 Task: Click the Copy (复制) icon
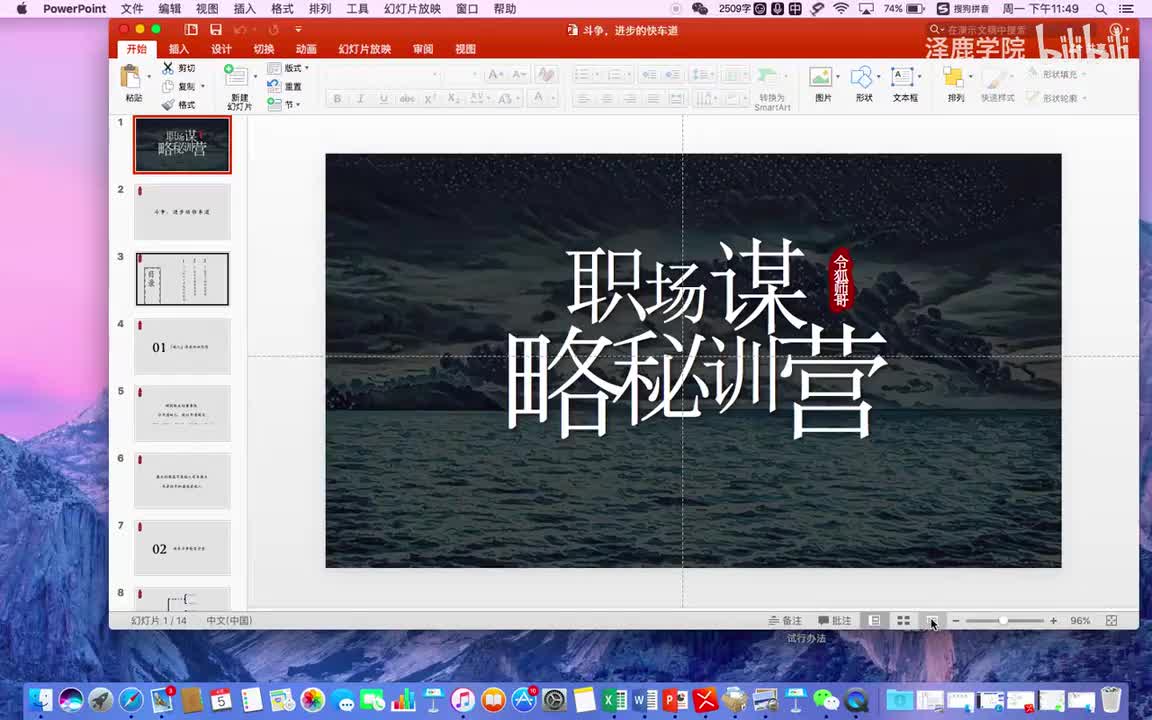(168, 86)
